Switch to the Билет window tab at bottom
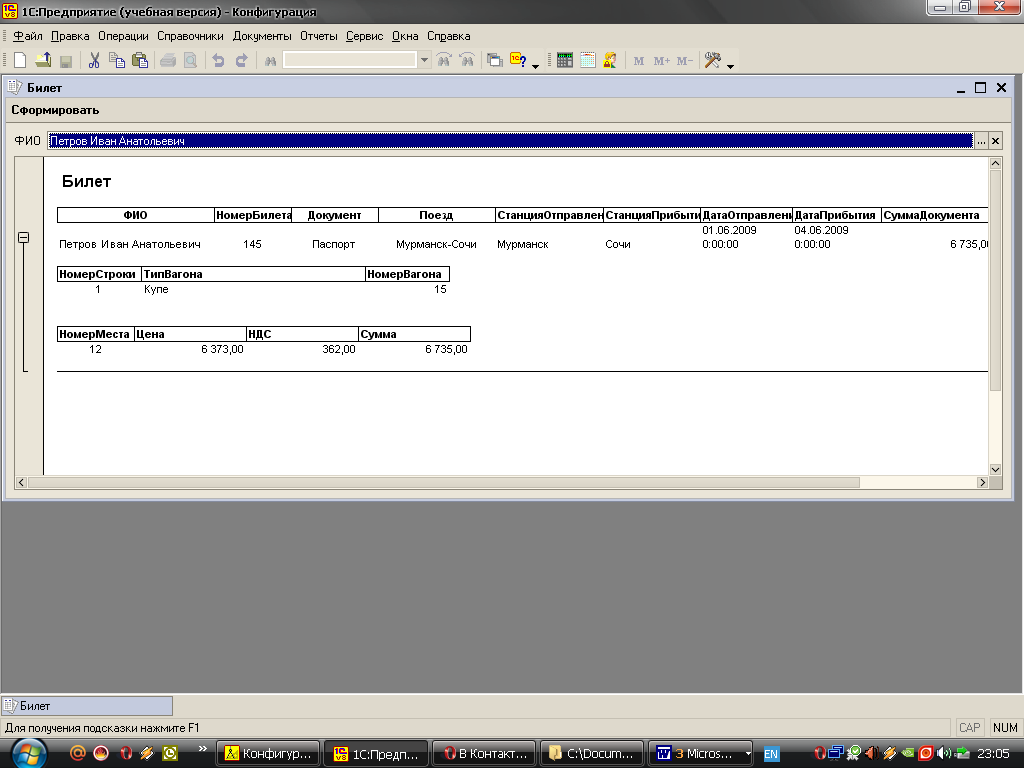This screenshot has height=768, width=1024. point(86,706)
